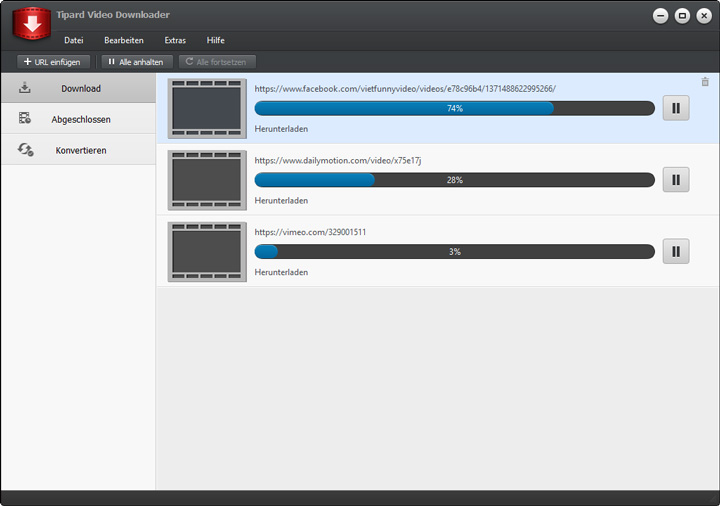Screen dimensions: 720x506
Task: Select the dailymotion.com/video/x75e17j URL text
Action: tap(338, 161)
